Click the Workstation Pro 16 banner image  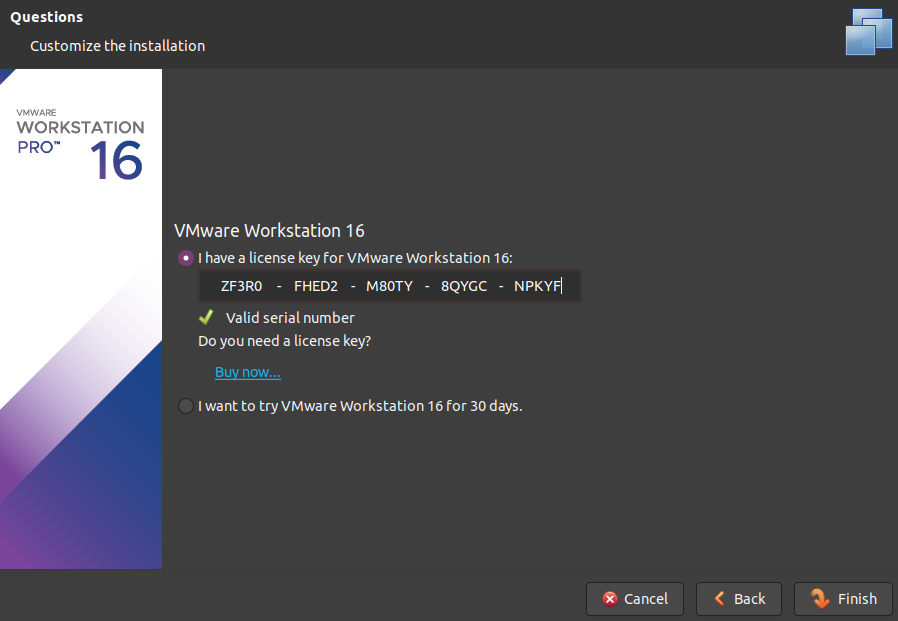[81, 319]
